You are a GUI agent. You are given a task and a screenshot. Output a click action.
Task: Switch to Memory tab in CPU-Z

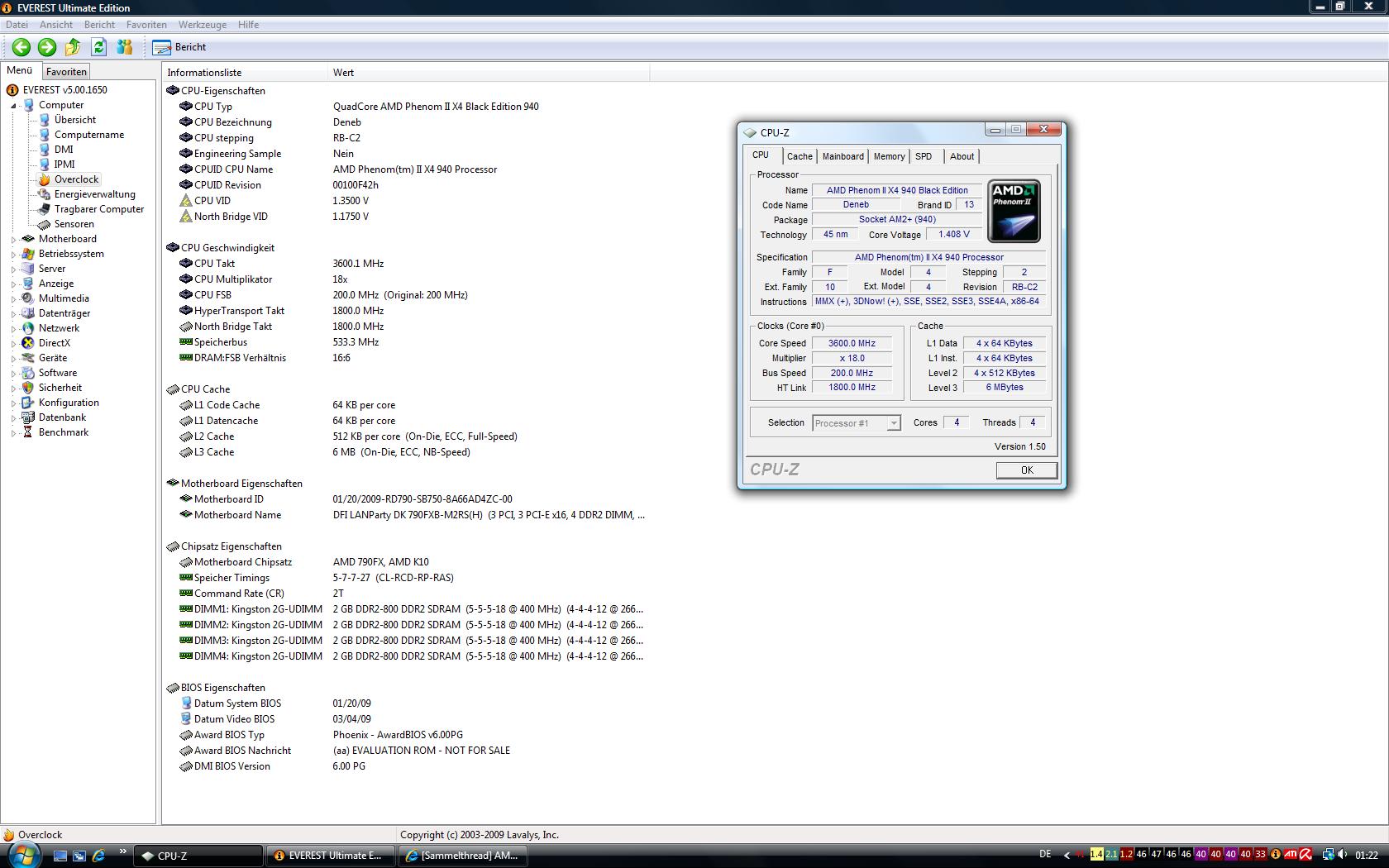click(x=890, y=156)
